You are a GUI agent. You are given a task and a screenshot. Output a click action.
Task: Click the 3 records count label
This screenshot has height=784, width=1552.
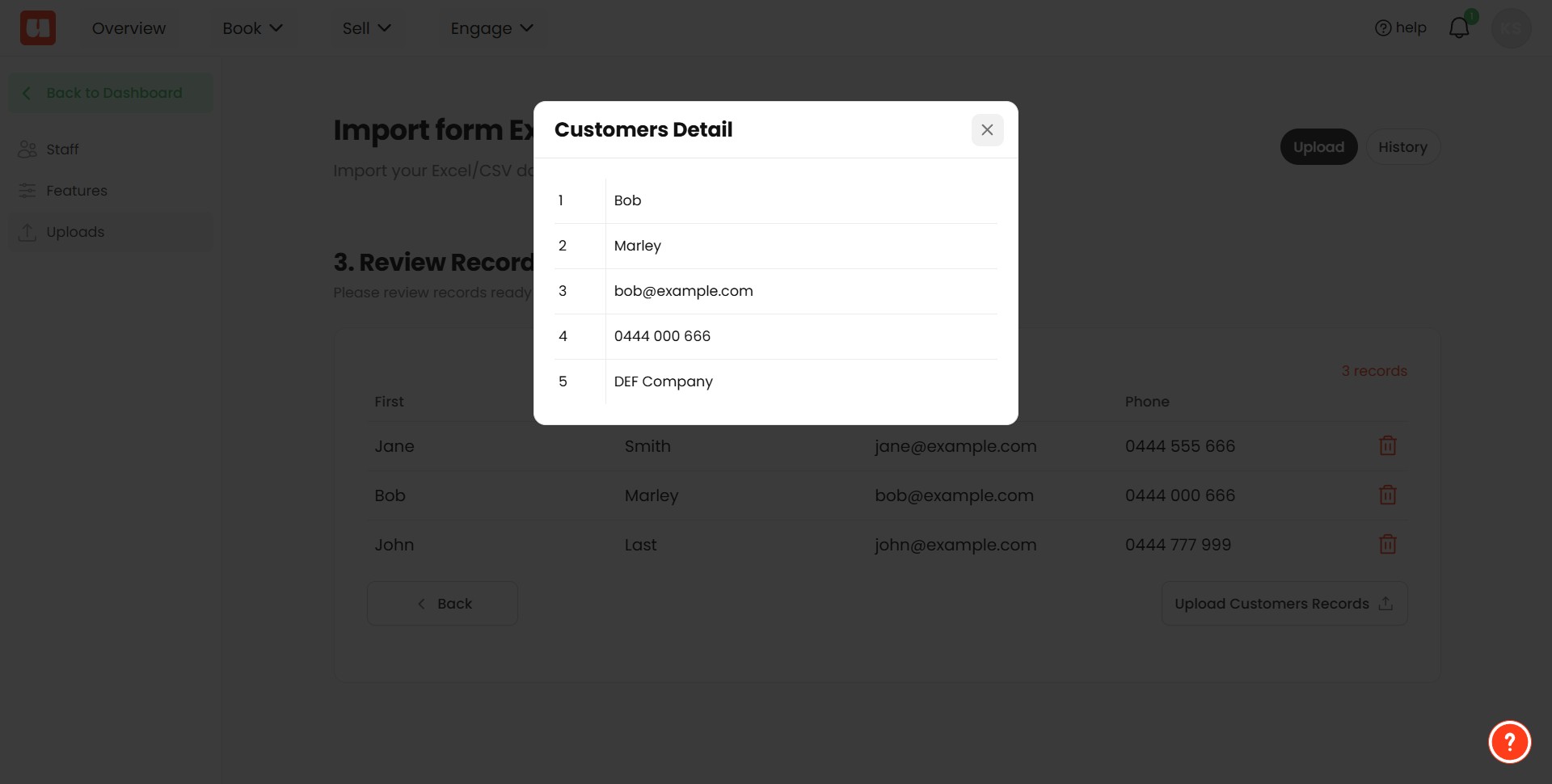coord(1374,371)
